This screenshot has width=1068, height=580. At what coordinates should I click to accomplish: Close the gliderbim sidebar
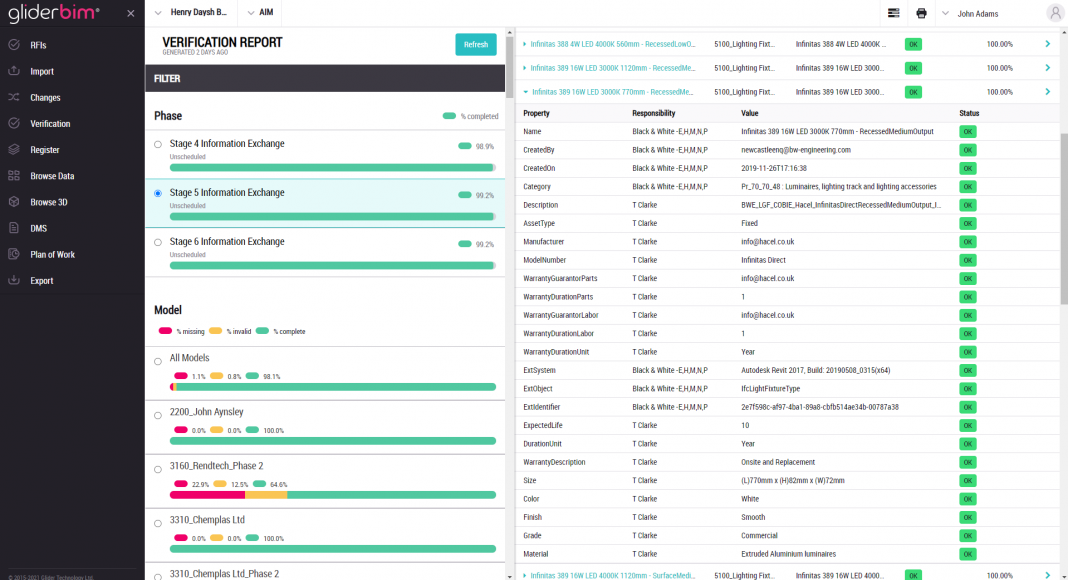pos(131,13)
